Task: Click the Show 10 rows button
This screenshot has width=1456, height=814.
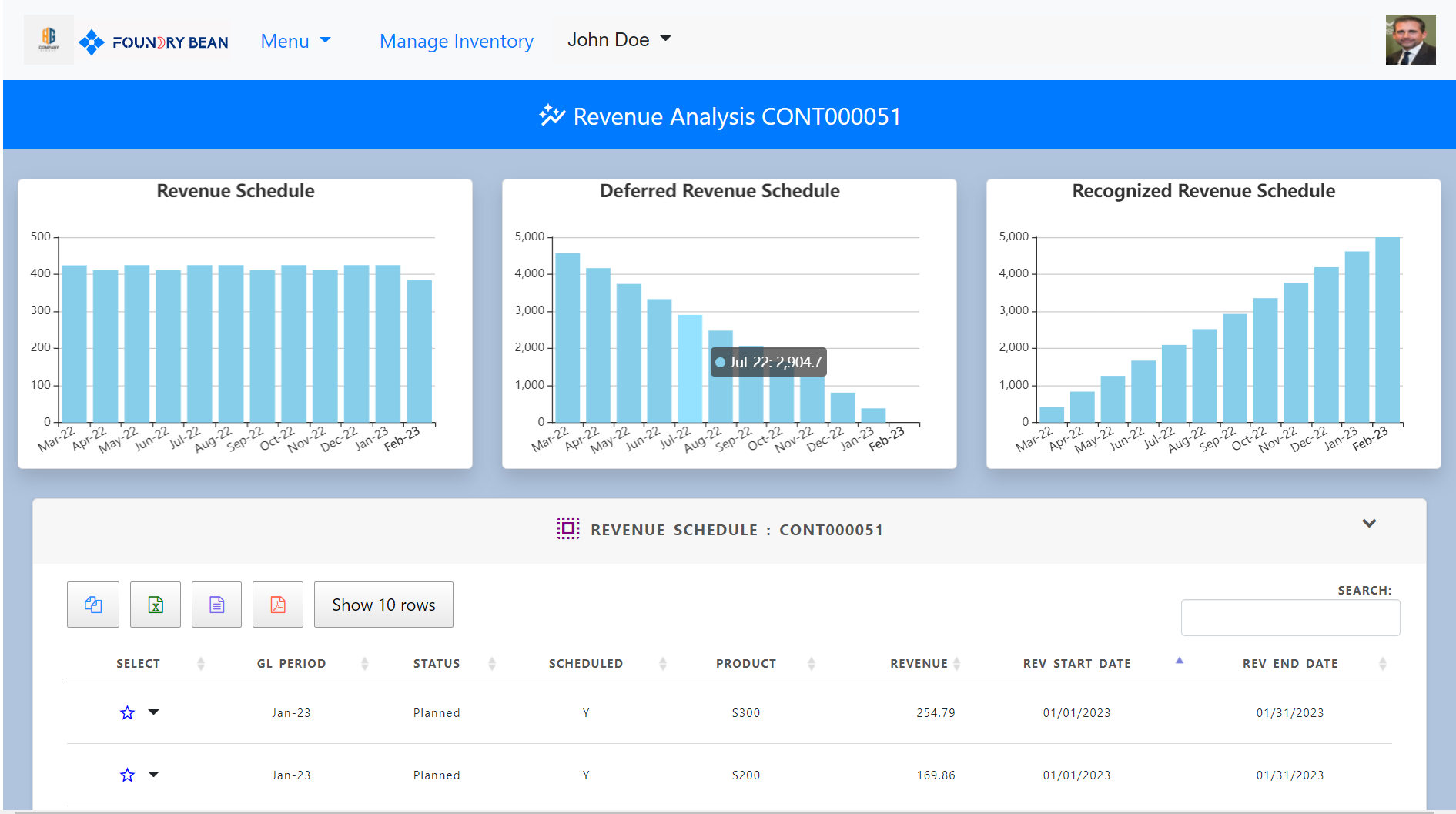Action: [x=383, y=605]
